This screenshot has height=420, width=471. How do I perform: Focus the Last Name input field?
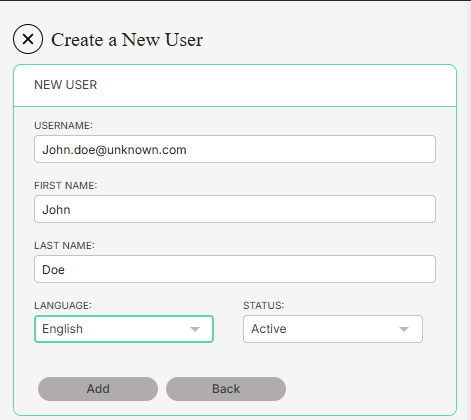tap(235, 269)
